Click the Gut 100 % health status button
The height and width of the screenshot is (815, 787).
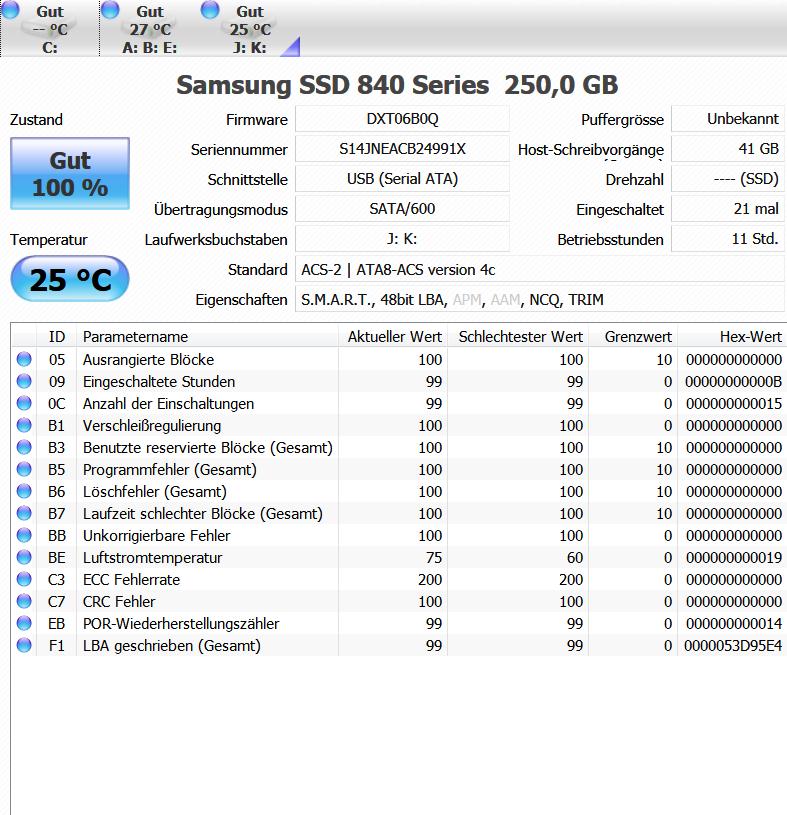coord(70,174)
